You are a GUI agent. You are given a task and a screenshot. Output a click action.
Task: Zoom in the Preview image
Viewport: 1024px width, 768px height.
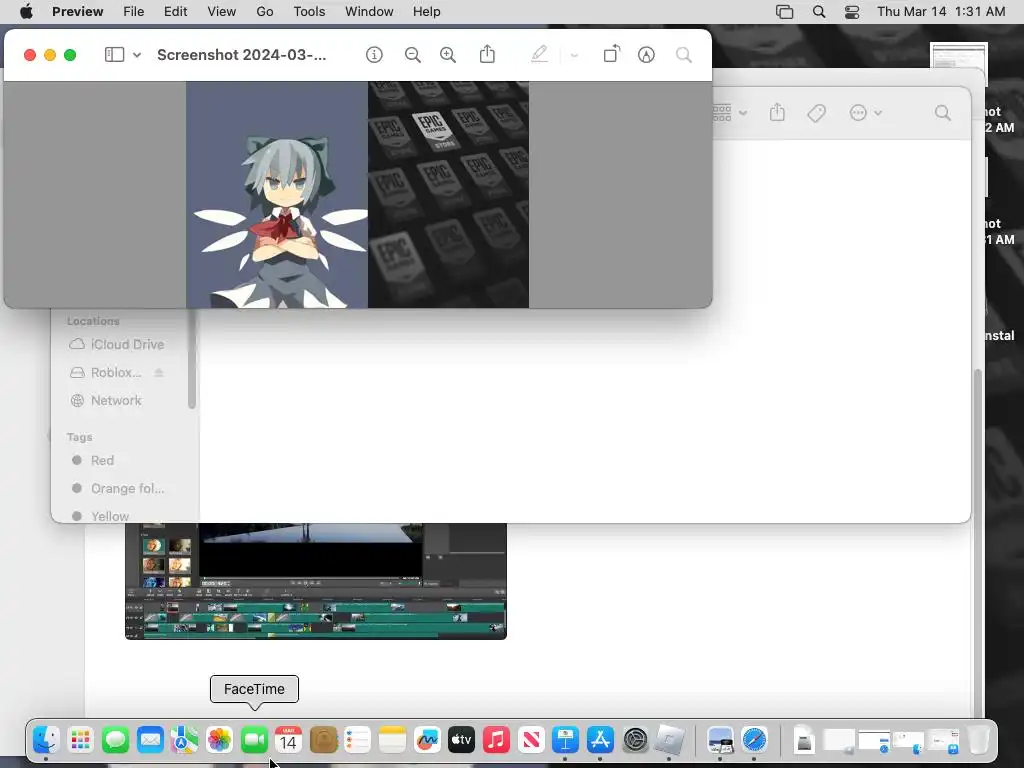448,55
